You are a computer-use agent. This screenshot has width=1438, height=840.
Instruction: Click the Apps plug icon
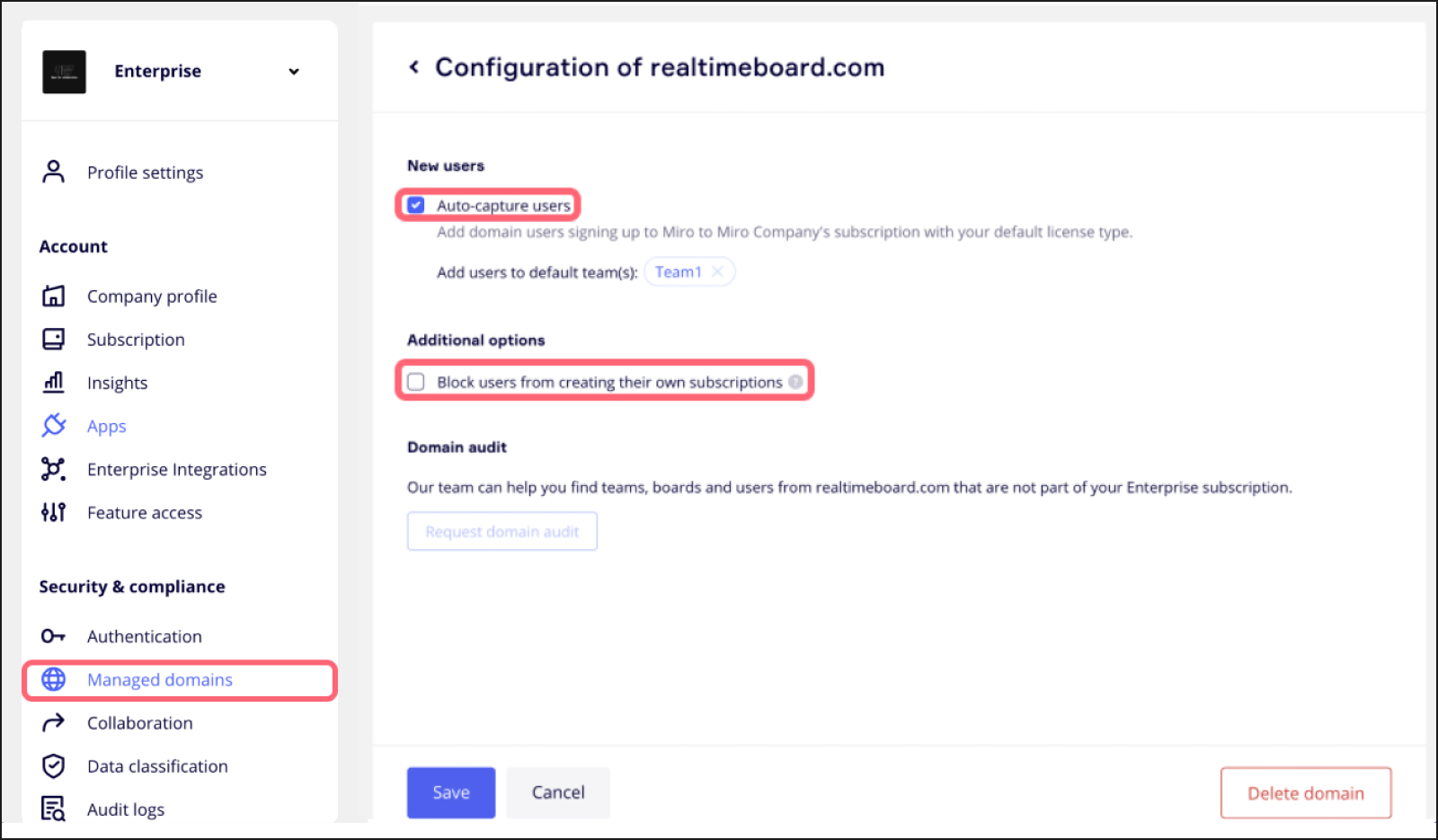tap(54, 425)
